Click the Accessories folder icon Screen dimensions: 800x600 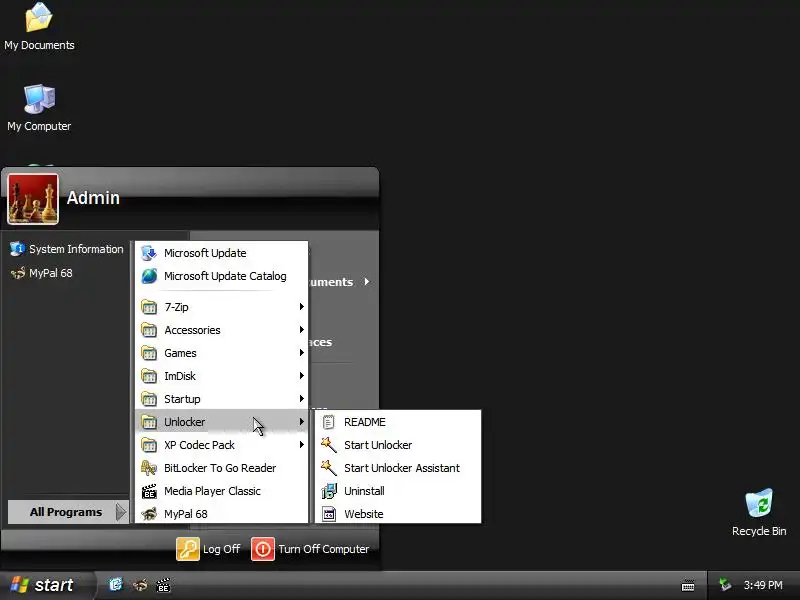(149, 330)
